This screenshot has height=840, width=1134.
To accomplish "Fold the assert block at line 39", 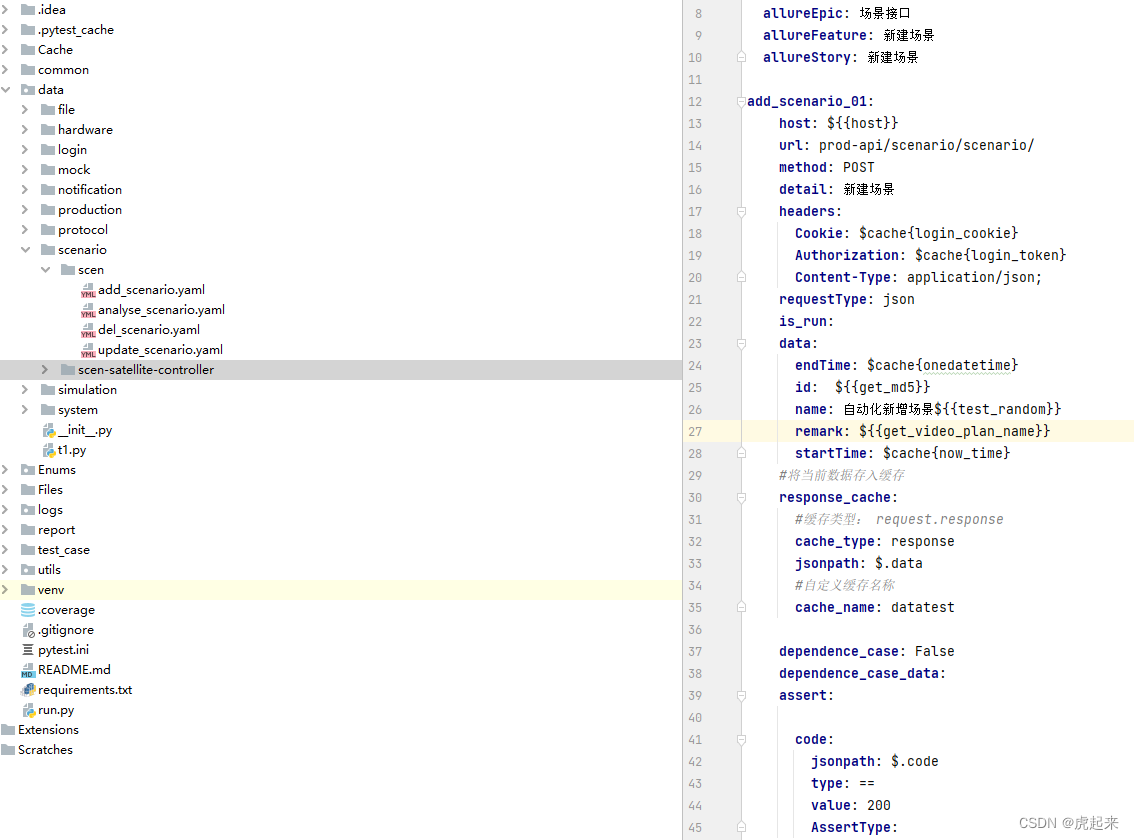I will point(741,696).
